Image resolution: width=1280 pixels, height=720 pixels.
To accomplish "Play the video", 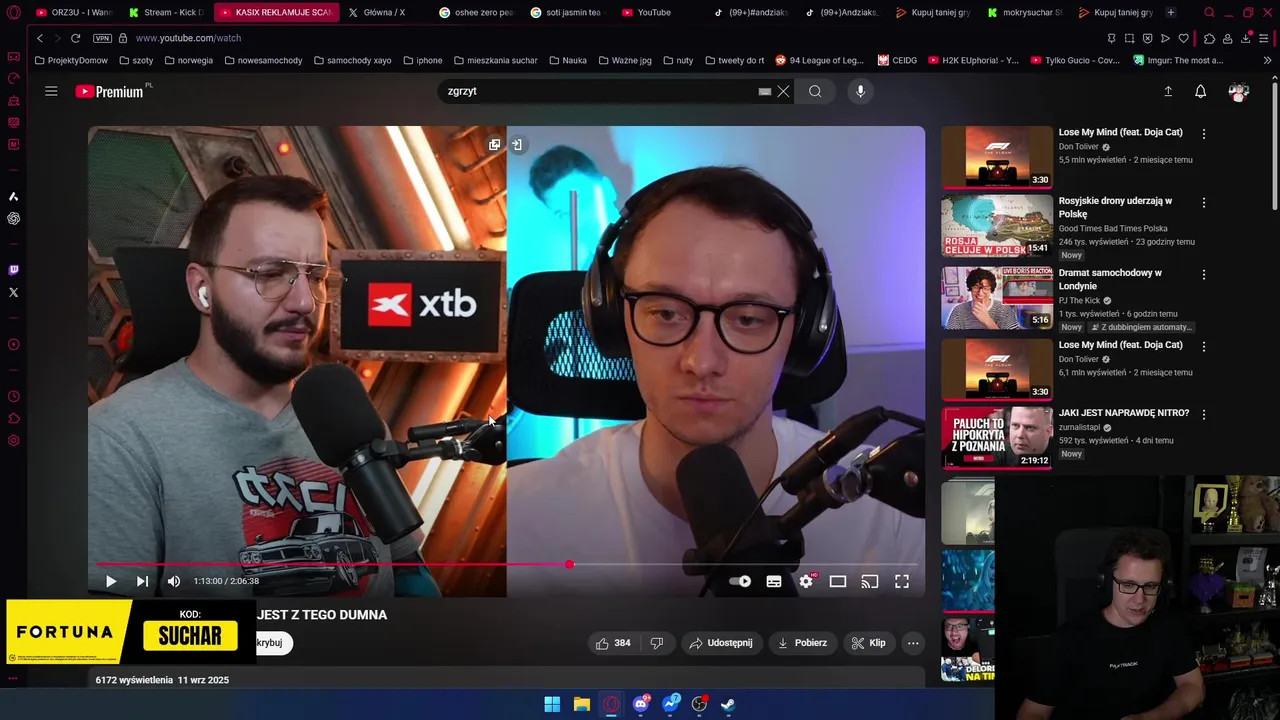I will tap(111, 581).
